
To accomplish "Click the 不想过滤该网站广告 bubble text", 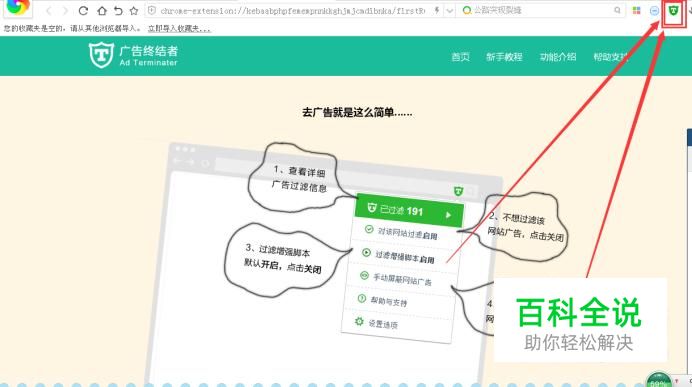I will [x=526, y=227].
